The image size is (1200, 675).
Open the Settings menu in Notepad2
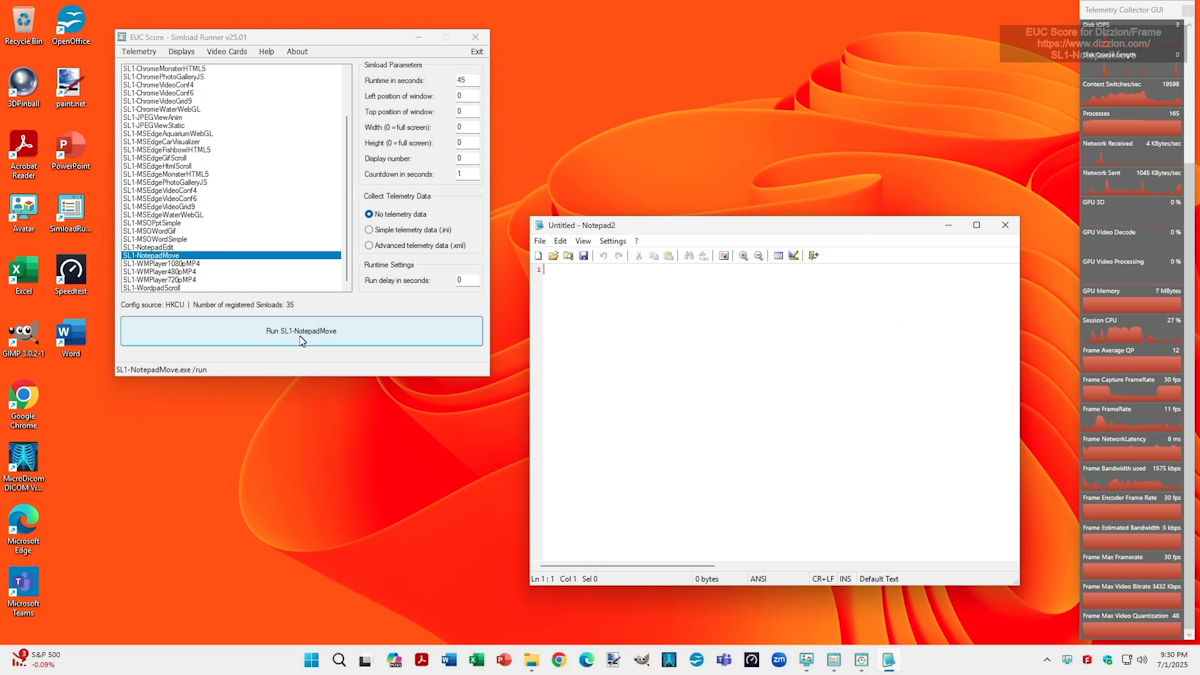pyautogui.click(x=612, y=241)
